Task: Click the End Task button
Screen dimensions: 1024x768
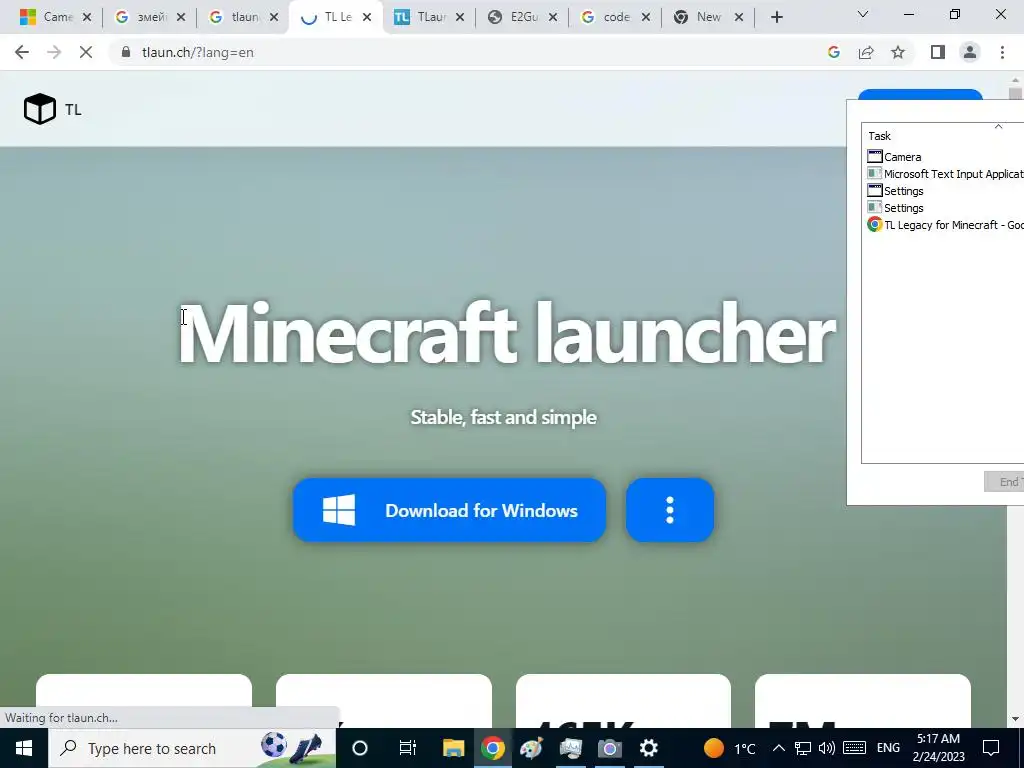Action: pyautogui.click(x=1004, y=482)
